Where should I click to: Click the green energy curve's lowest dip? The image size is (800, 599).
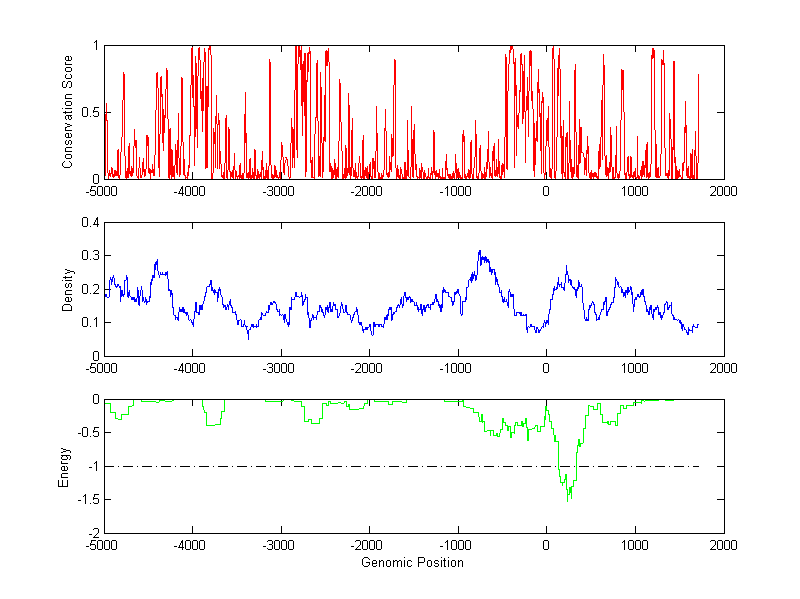pos(569,498)
